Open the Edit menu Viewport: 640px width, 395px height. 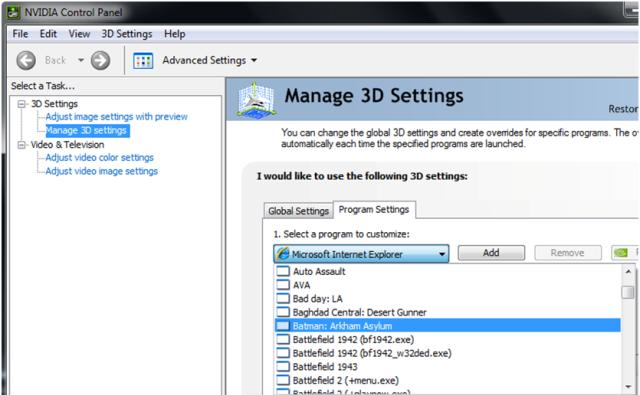coord(48,34)
